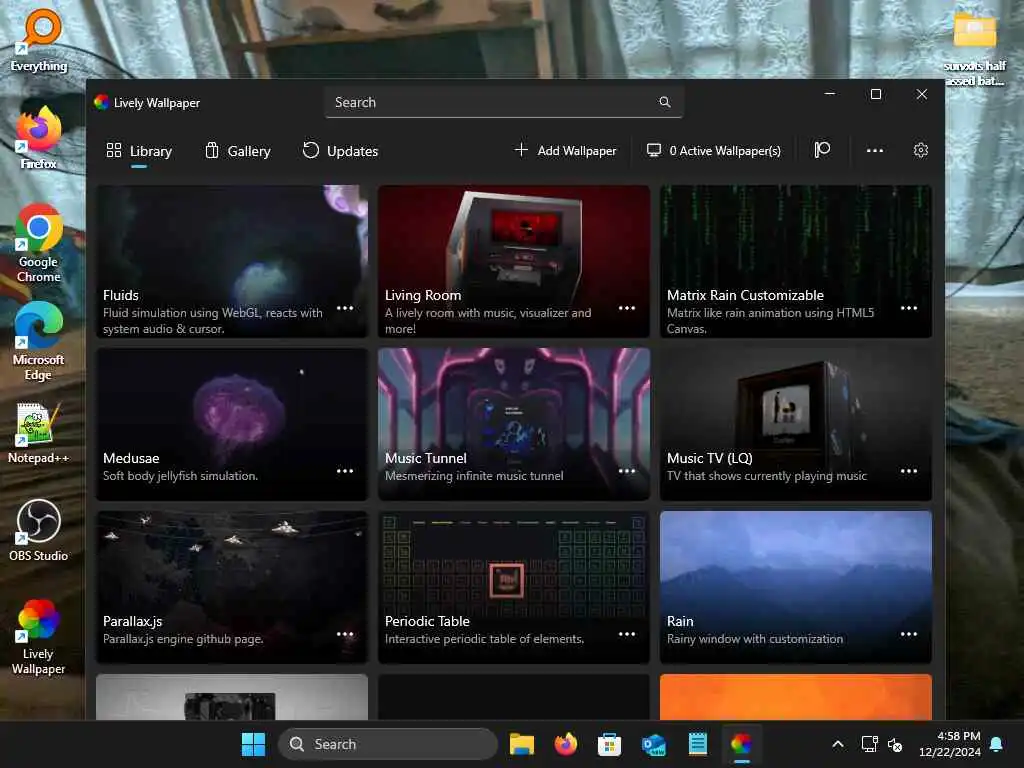This screenshot has height=768, width=1024.
Task: Open Lively Wallpaper settings gear
Action: (x=921, y=150)
